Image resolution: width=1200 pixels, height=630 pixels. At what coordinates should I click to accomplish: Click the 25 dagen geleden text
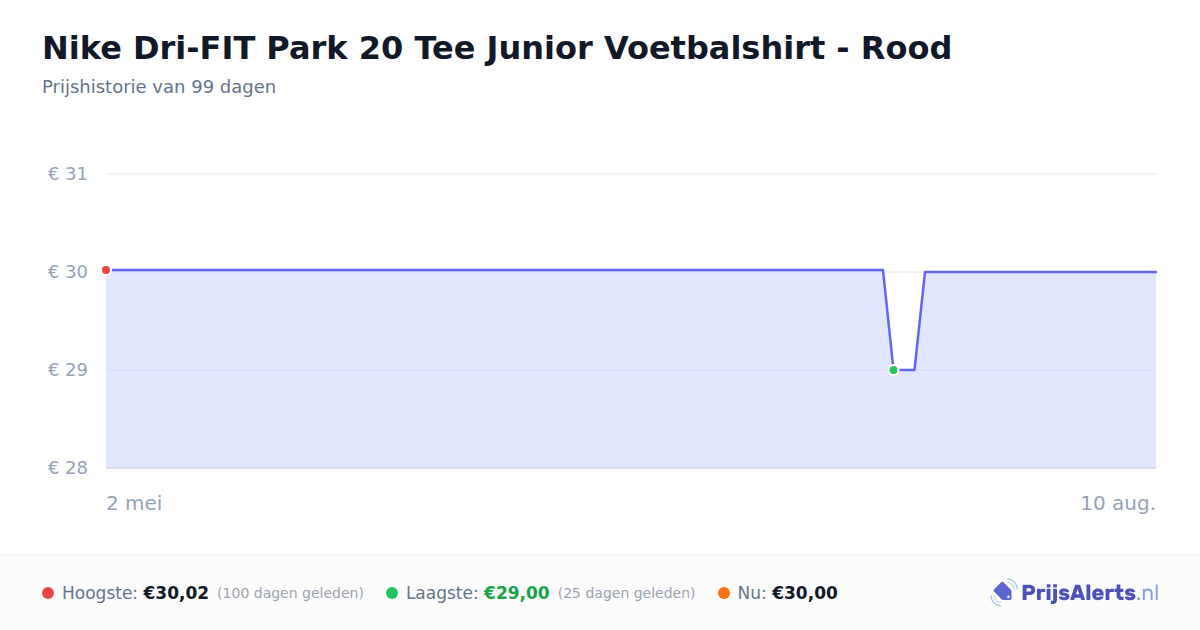[x=627, y=593]
